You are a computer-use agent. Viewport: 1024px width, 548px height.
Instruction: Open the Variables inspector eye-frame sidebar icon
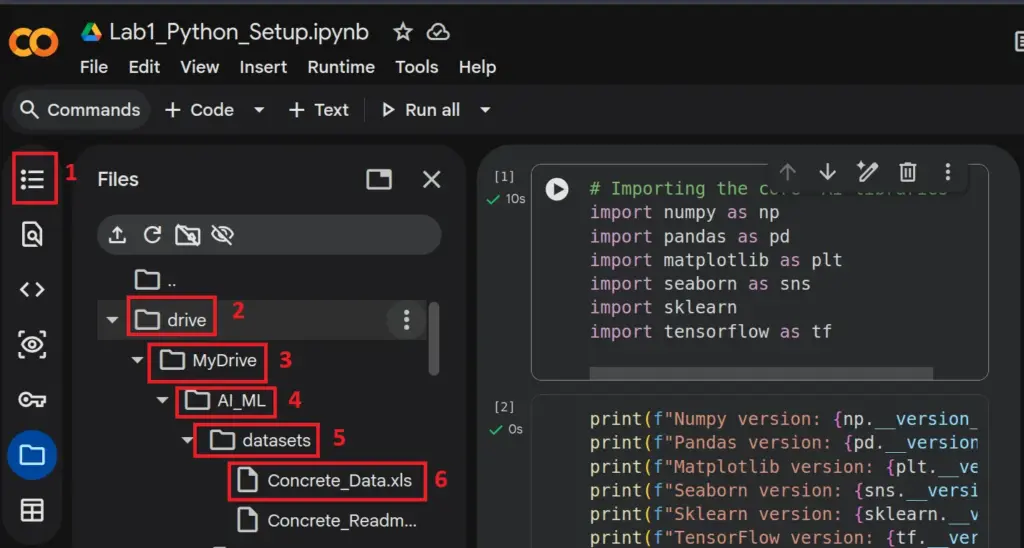click(x=32, y=344)
